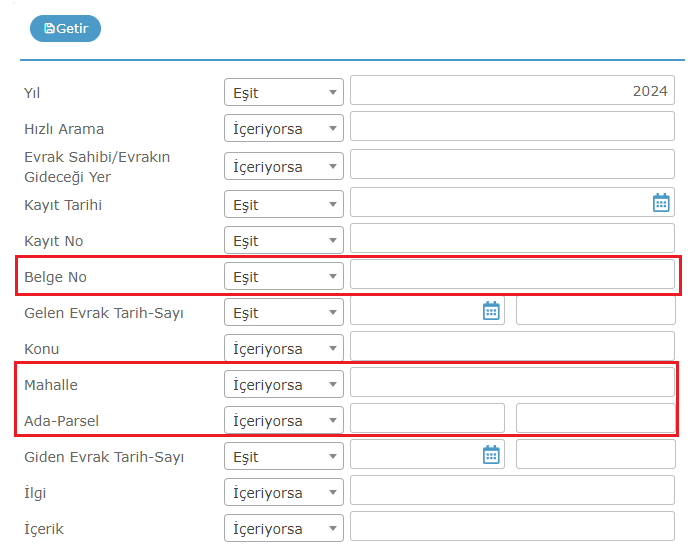Open the Kayıt Tarihi calendar picker

tap(661, 203)
